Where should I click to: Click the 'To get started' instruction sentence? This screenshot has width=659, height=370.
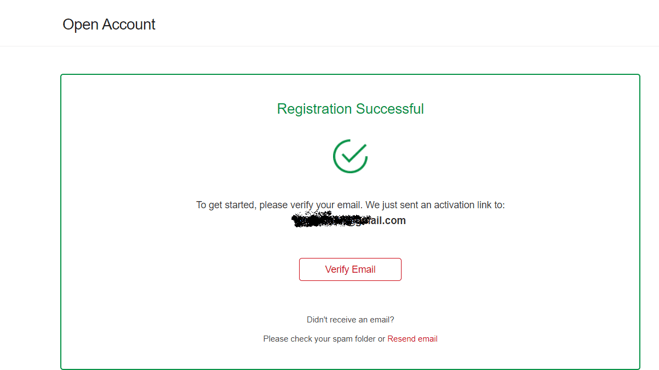tap(350, 205)
